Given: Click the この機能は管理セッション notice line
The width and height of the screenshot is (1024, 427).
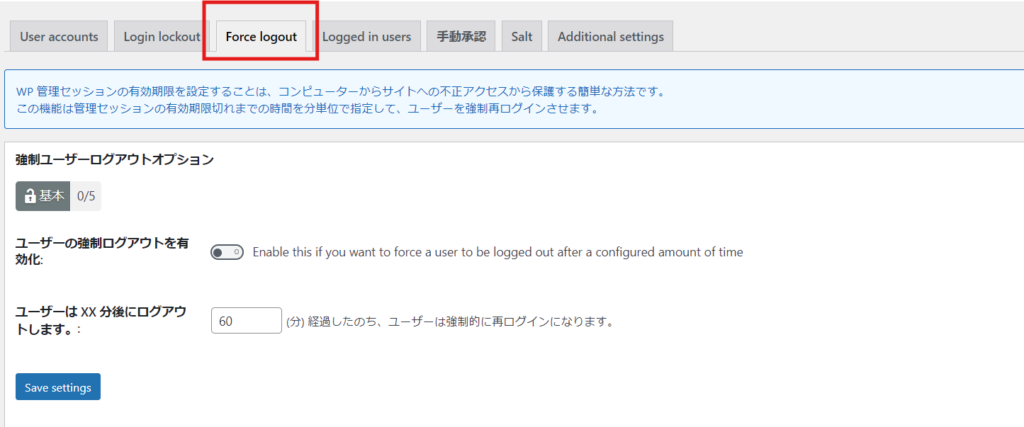Looking at the screenshot, I should click(x=307, y=108).
